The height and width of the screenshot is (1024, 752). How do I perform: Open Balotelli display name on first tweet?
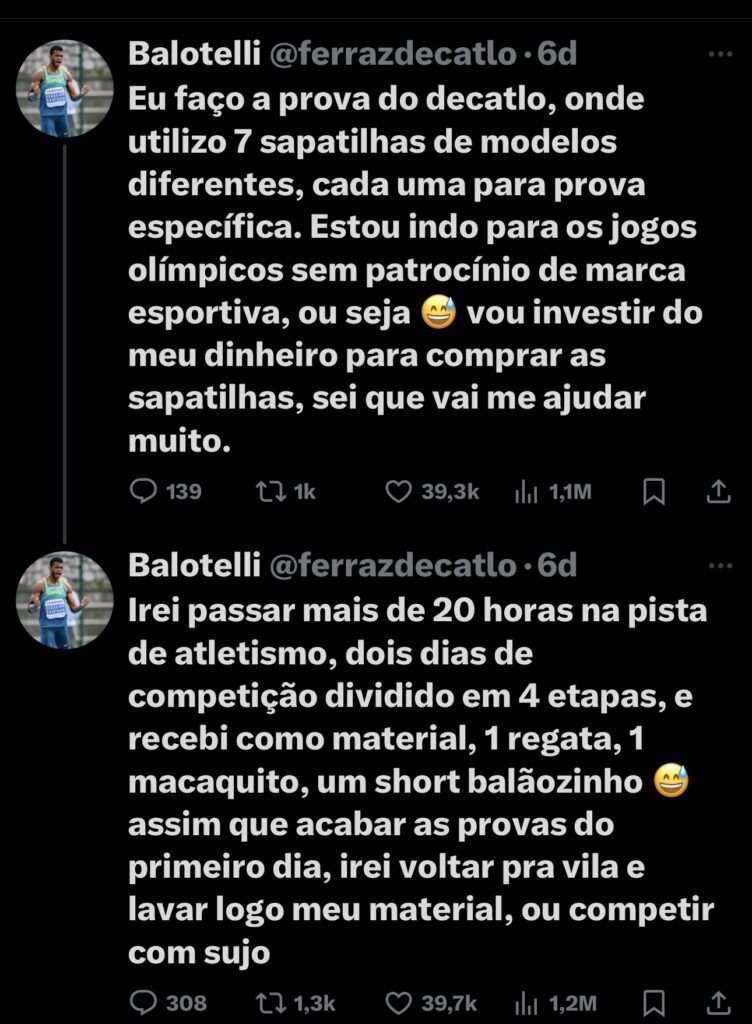pyautogui.click(x=194, y=55)
